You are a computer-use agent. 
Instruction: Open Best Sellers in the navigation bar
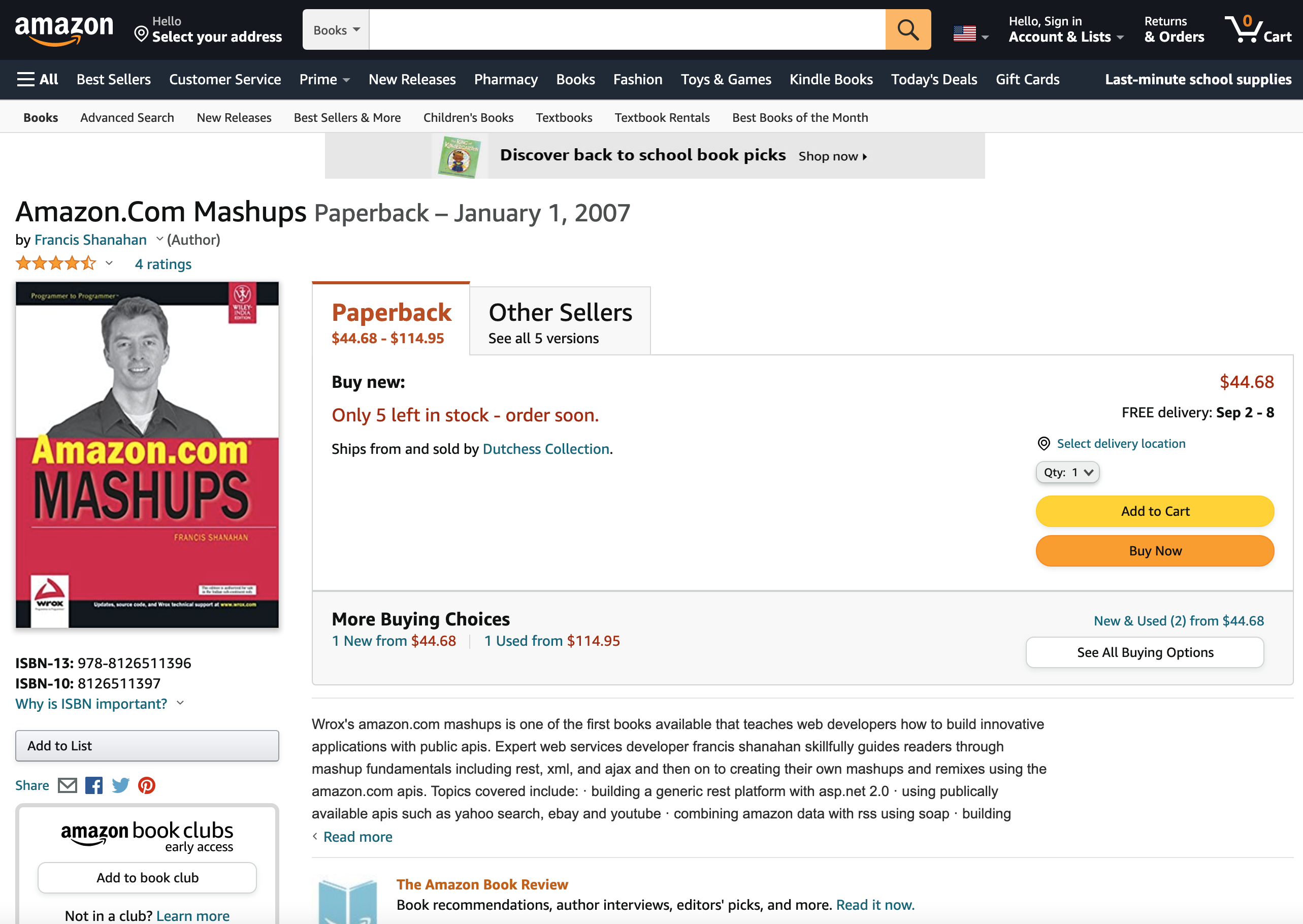click(x=114, y=79)
